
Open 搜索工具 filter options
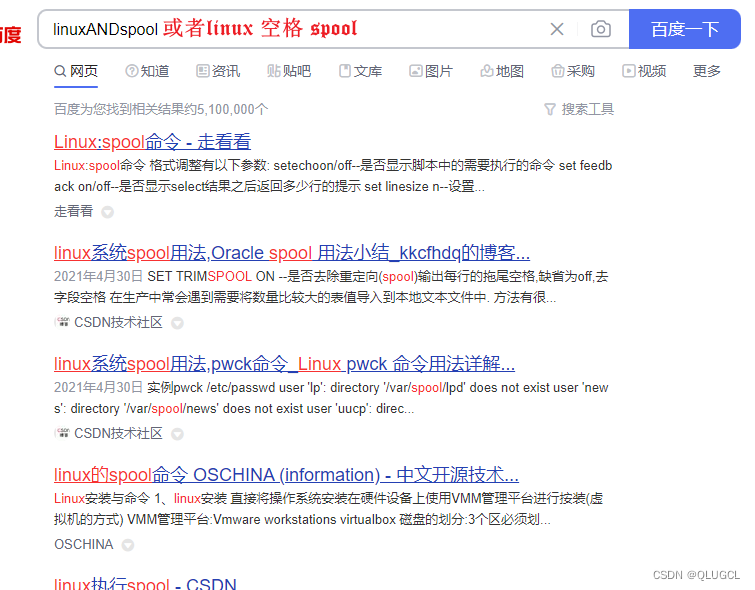point(587,109)
